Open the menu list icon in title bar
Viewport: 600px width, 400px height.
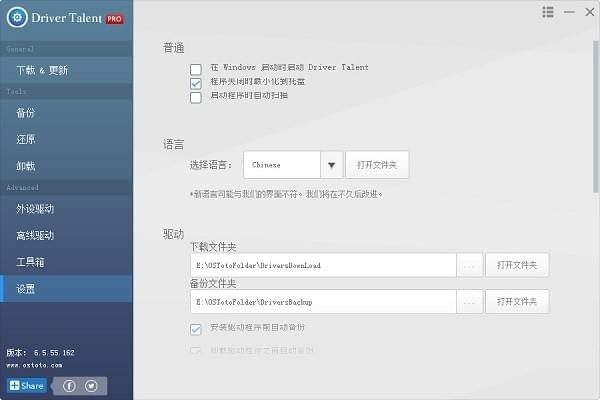548,12
